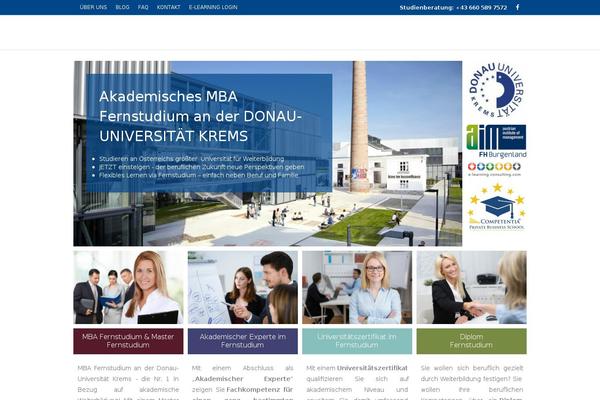Click the 'JETZT einsteigen' bullet text
Viewport: 600px width, 400px height.
pos(201,167)
